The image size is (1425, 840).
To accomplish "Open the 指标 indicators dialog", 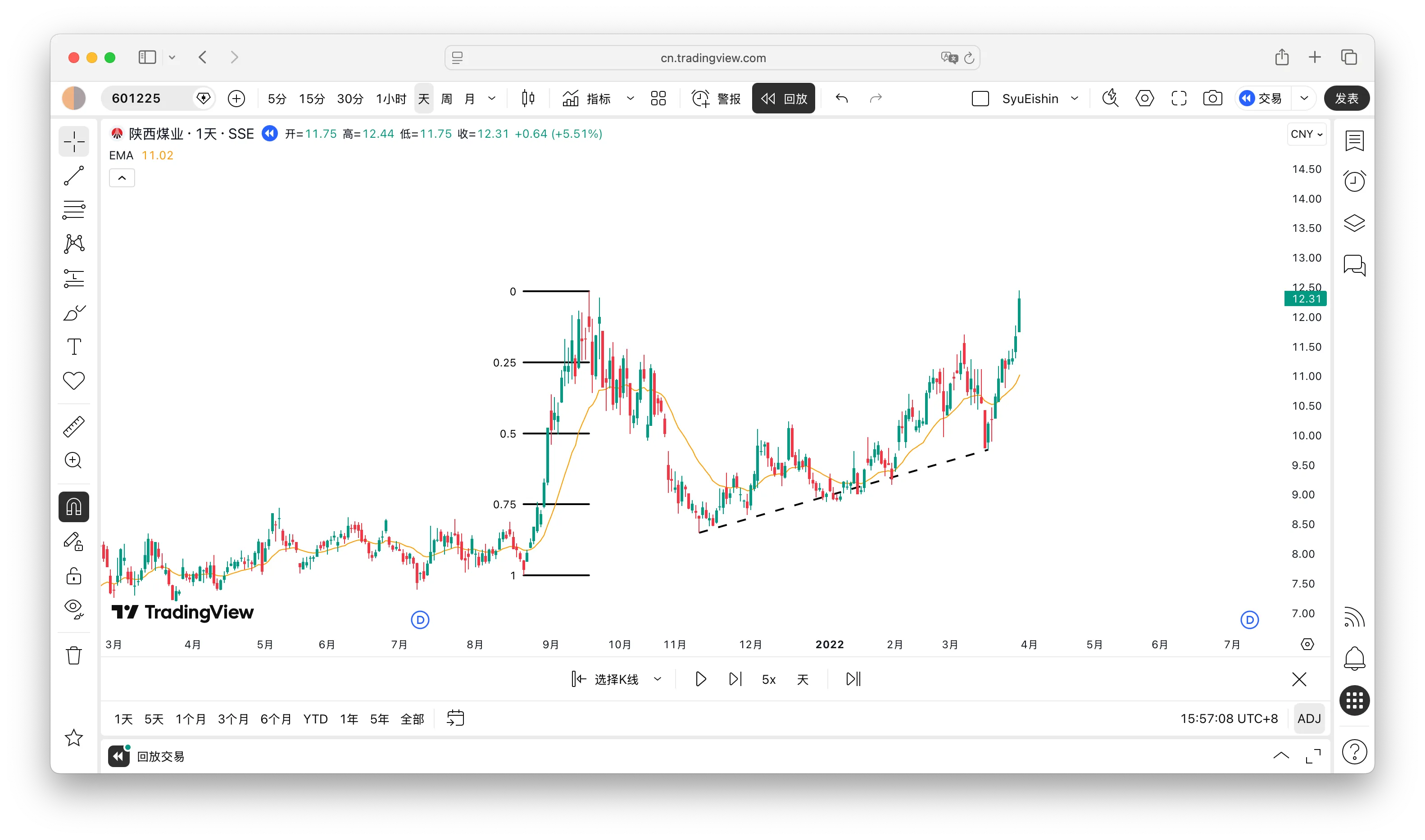I will point(586,99).
